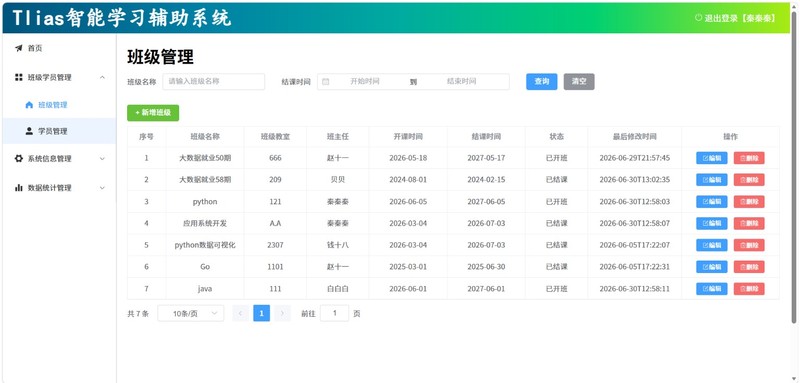Select 学员管理 in the sidebar
This screenshot has height=383, width=800.
[59, 131]
